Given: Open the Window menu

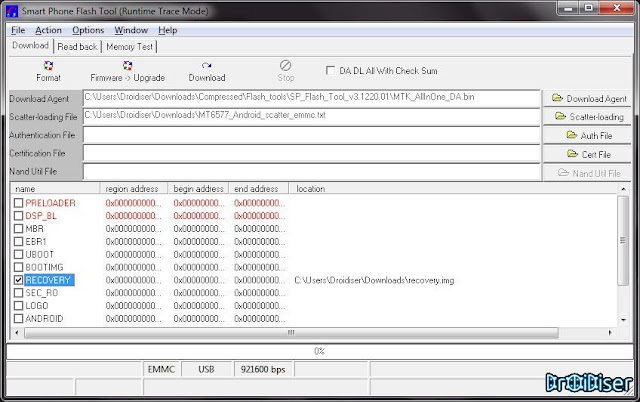Looking at the screenshot, I should click(131, 30).
